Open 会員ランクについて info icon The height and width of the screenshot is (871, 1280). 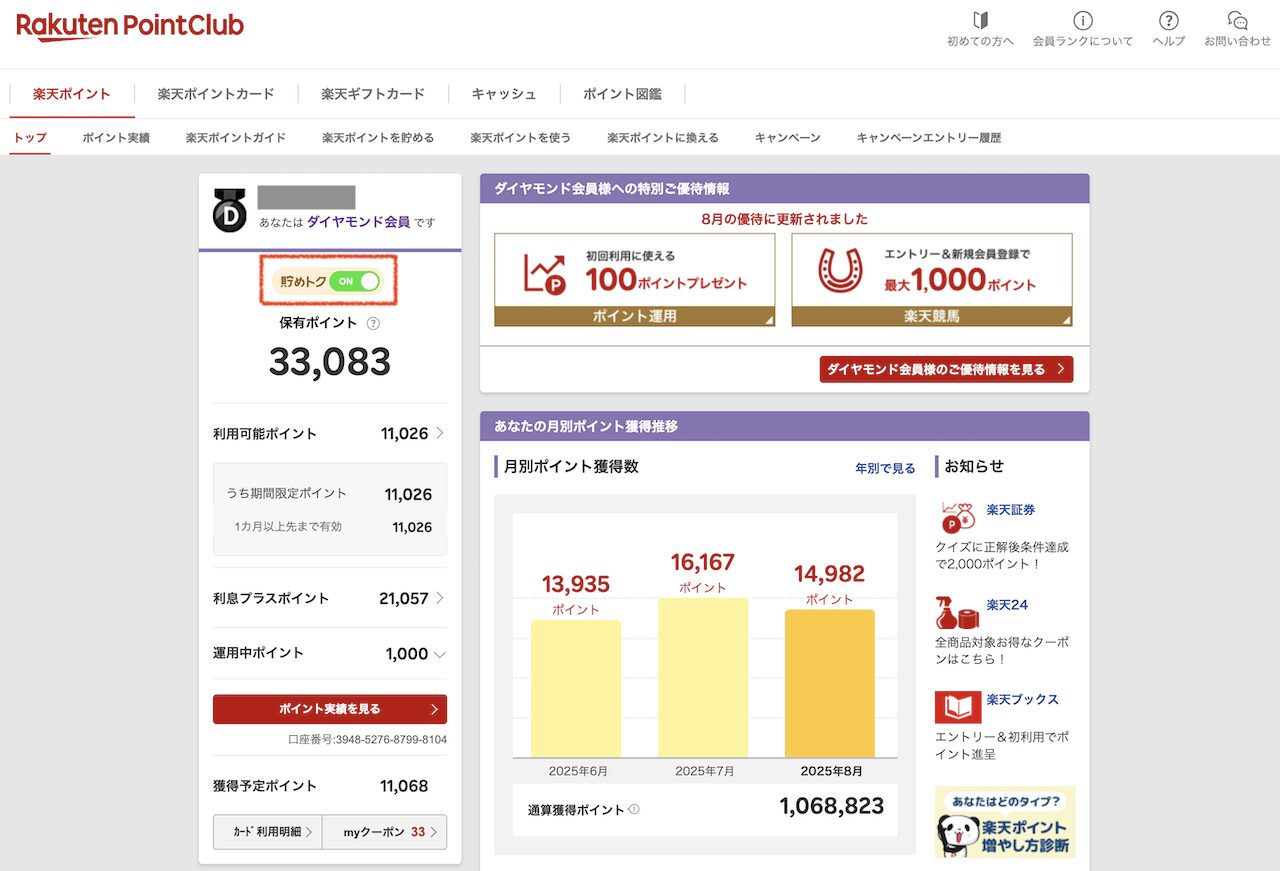coord(1082,21)
